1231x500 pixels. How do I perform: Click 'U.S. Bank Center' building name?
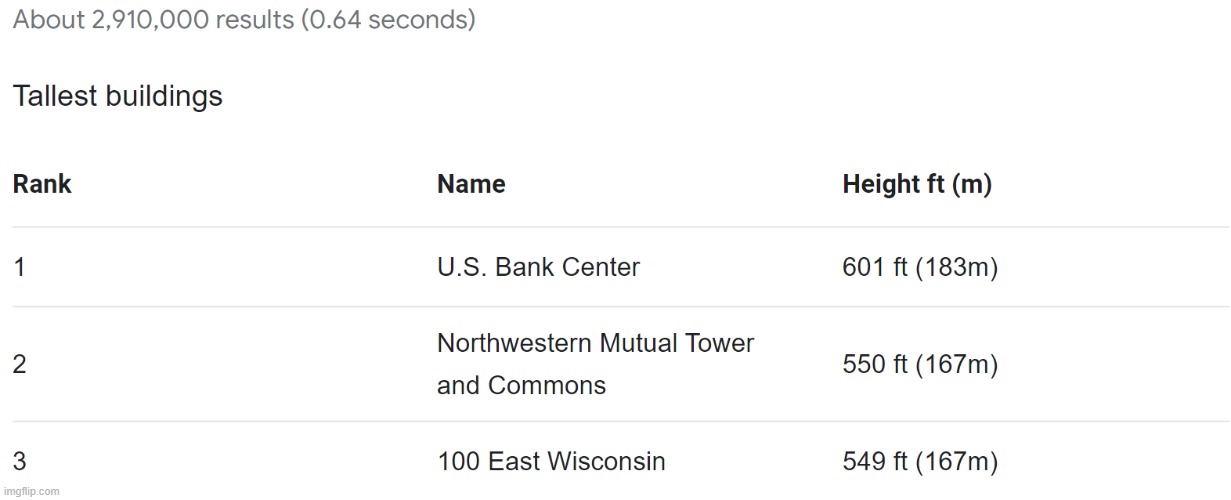538,268
